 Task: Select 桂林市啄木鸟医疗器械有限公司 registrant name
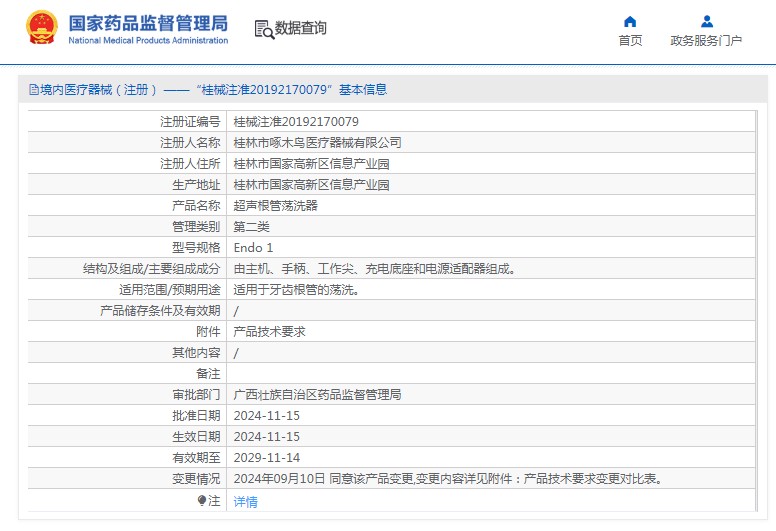[317, 143]
